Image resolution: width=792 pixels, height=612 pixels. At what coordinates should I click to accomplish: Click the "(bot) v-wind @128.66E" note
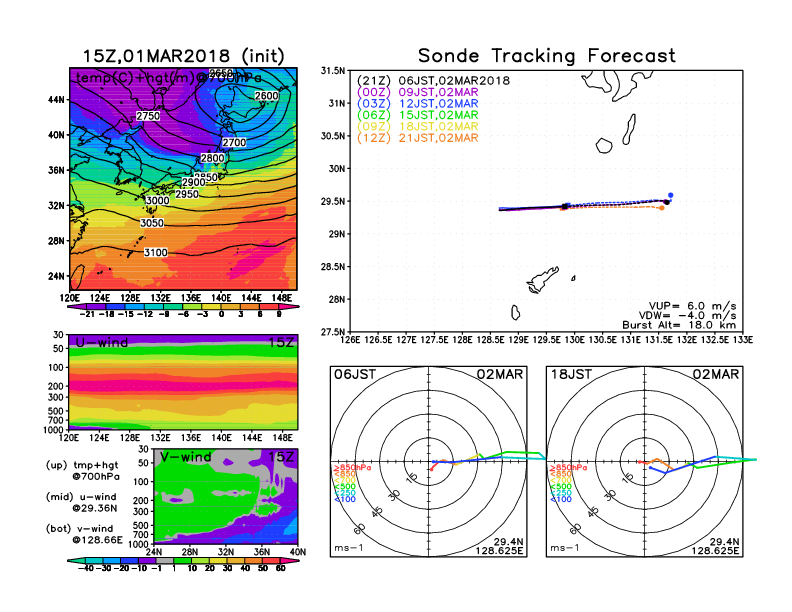point(84,534)
